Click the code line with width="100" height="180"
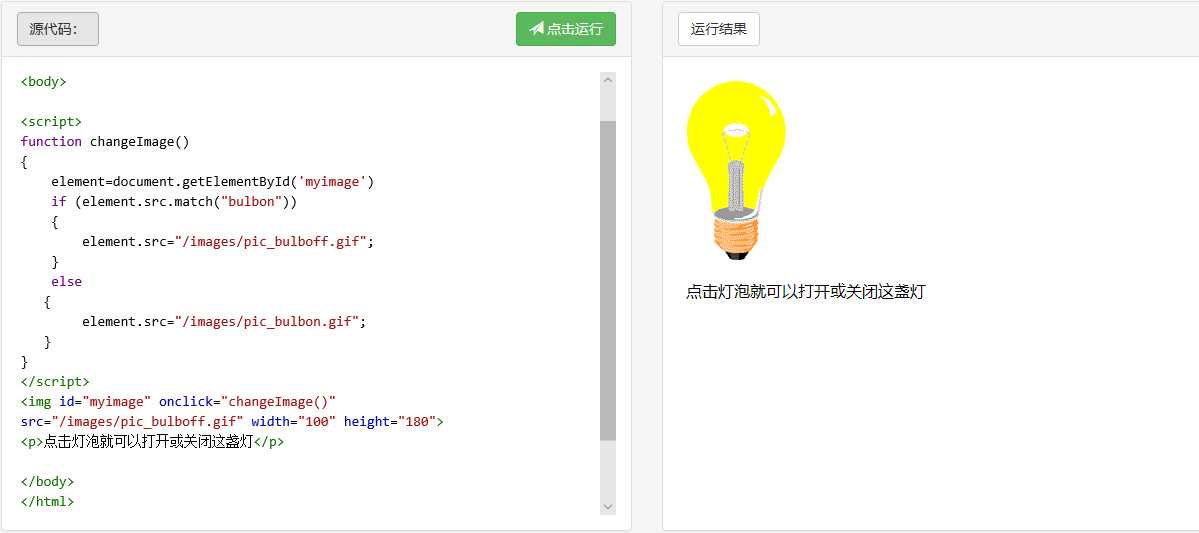Image resolution: width=1199 pixels, height=533 pixels. pos(232,421)
